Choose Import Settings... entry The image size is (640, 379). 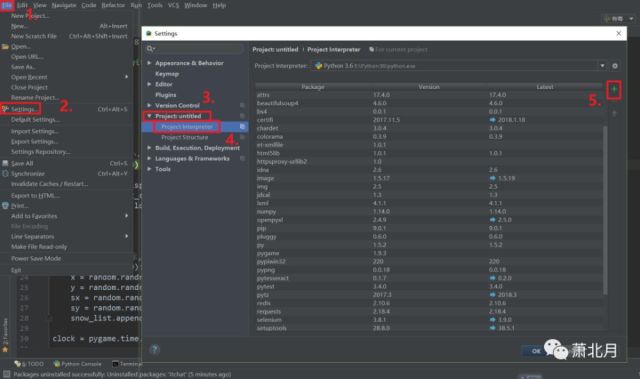click(x=35, y=131)
